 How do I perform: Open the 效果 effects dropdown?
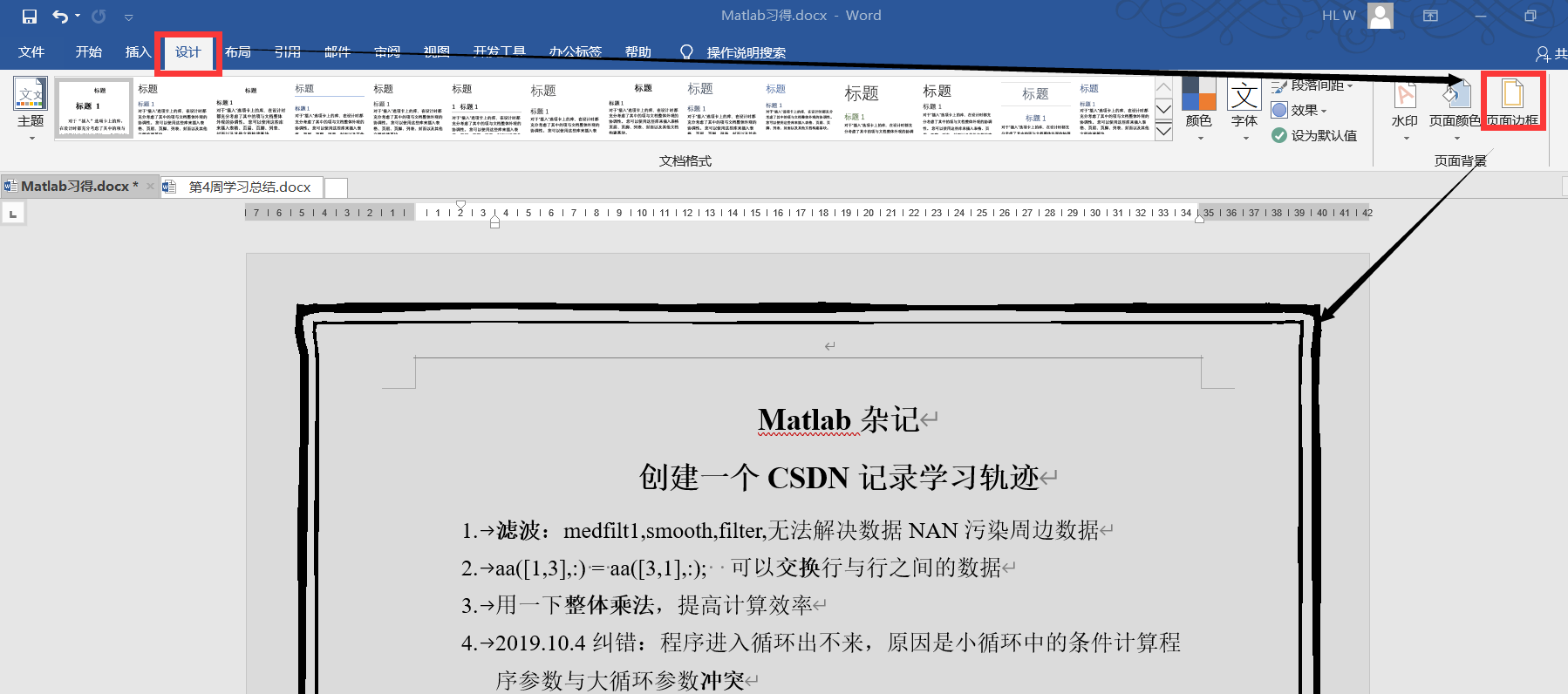point(1299,110)
